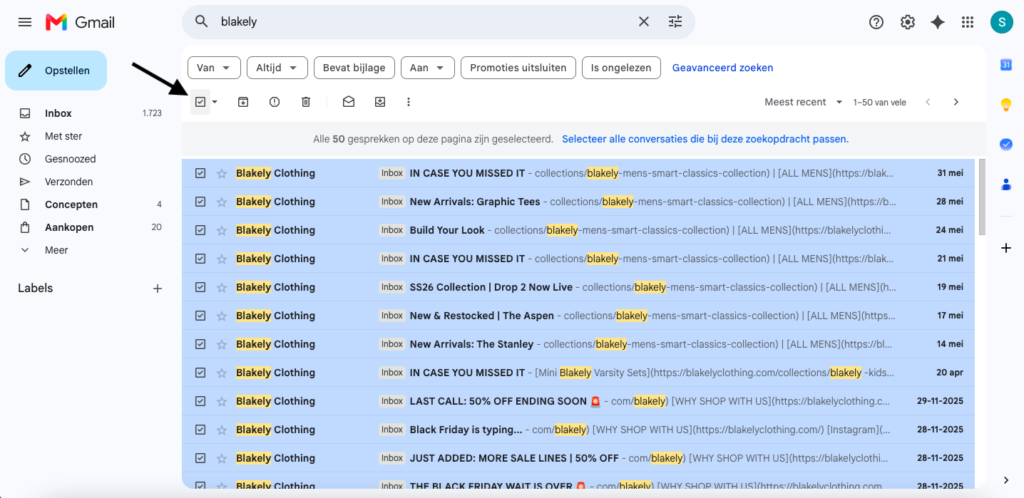This screenshot has height=498, width=1024.
Task: Open the three-dot more actions menu
Action: point(409,102)
